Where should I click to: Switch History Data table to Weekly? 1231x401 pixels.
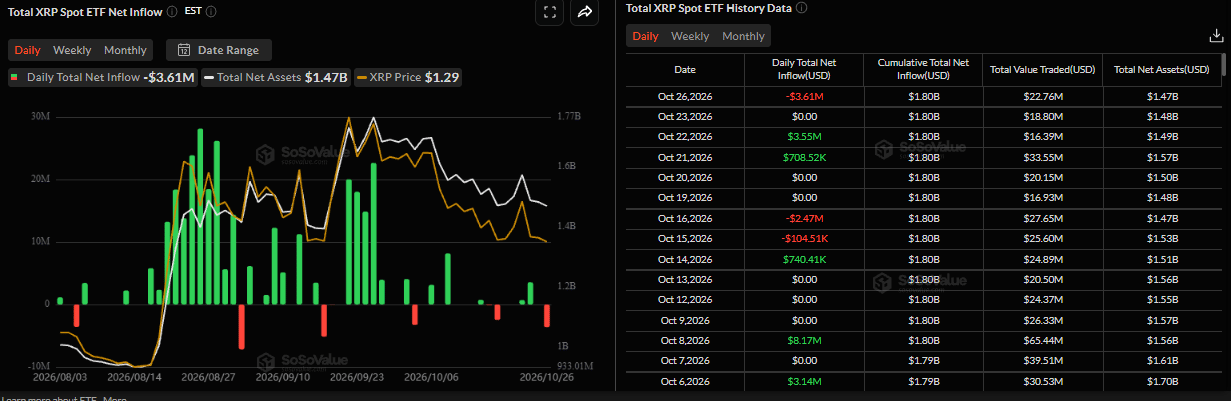pos(690,36)
